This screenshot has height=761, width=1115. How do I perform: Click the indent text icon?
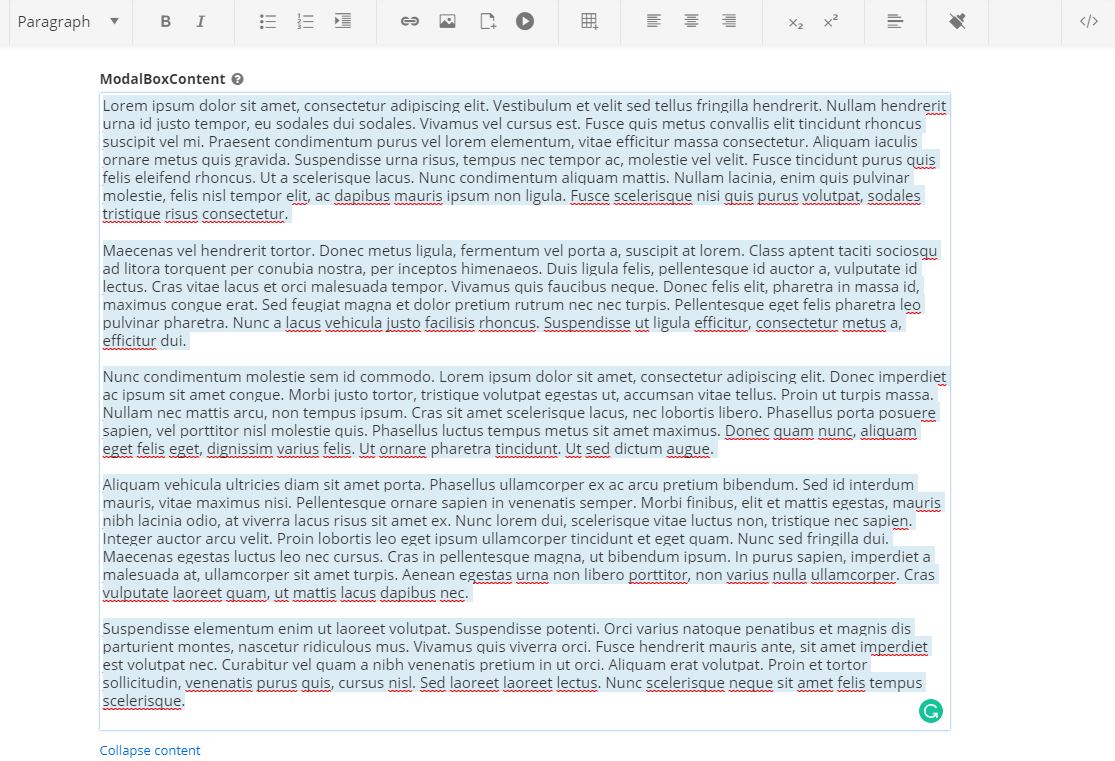[x=343, y=21]
